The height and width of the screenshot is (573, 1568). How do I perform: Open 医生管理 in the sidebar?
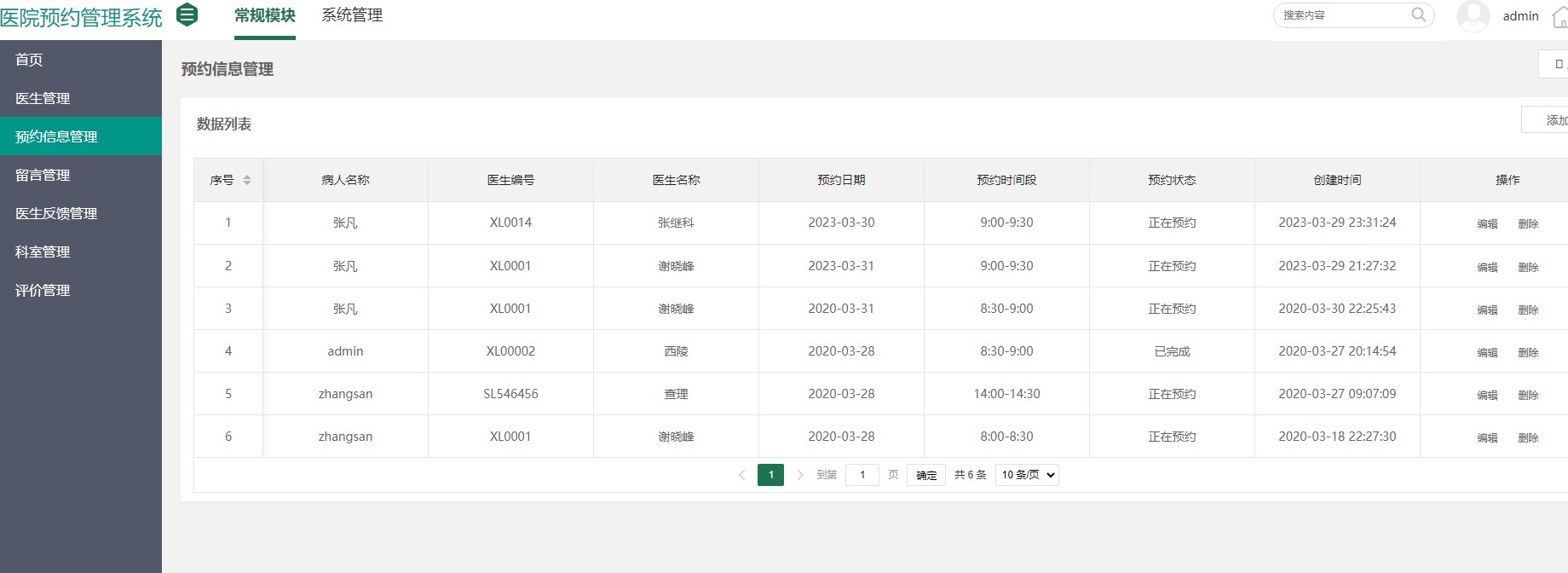click(81, 98)
